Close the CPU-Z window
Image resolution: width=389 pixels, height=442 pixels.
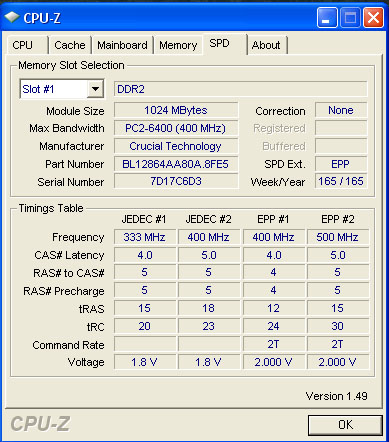373,18
